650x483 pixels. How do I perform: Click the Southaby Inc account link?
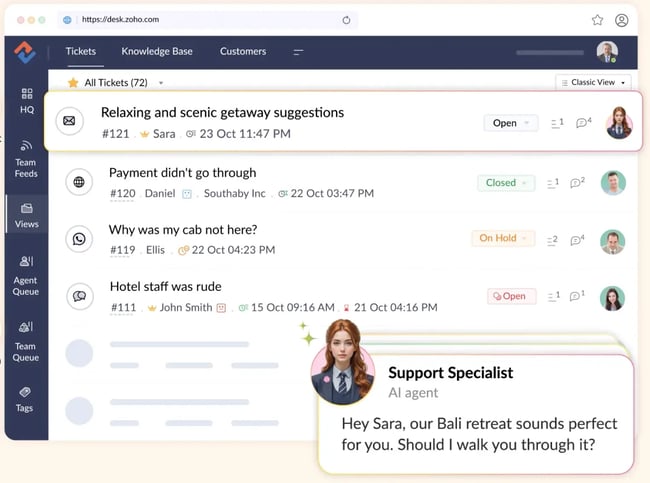coord(235,193)
